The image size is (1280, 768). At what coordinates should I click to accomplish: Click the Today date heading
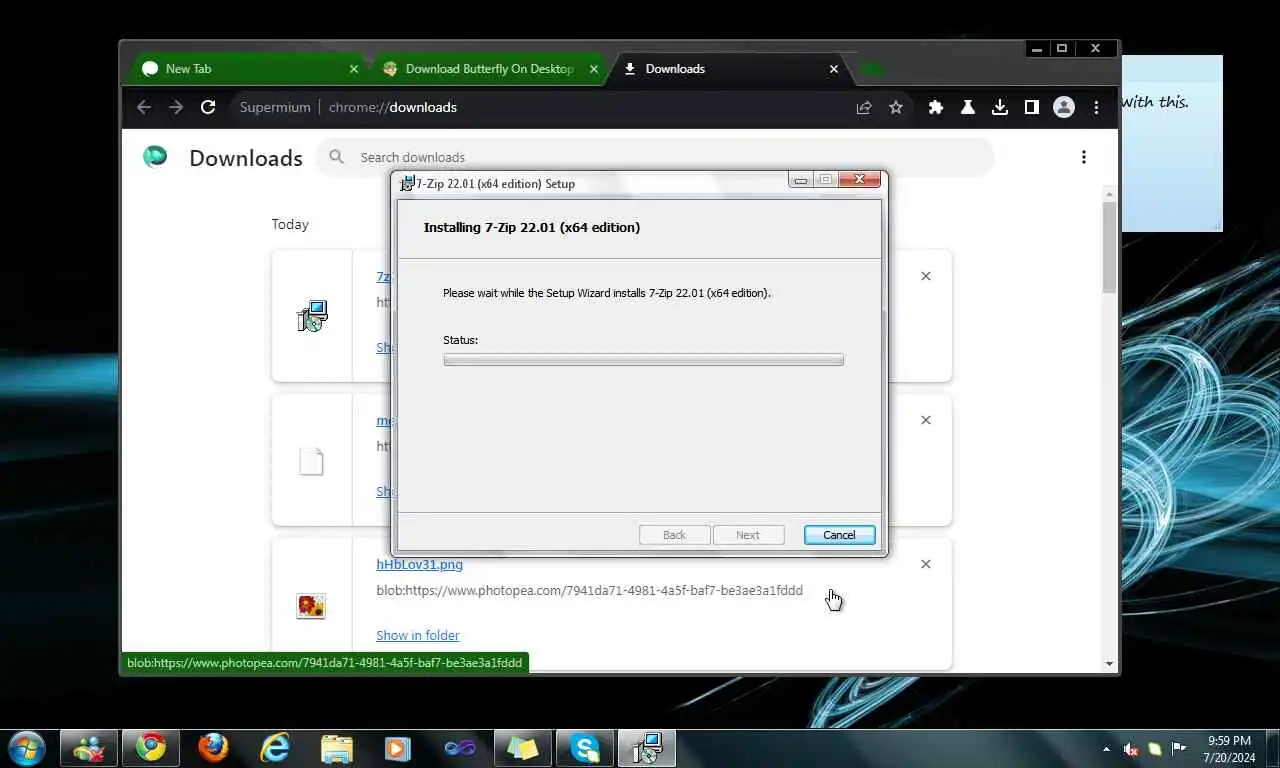pyautogui.click(x=290, y=224)
